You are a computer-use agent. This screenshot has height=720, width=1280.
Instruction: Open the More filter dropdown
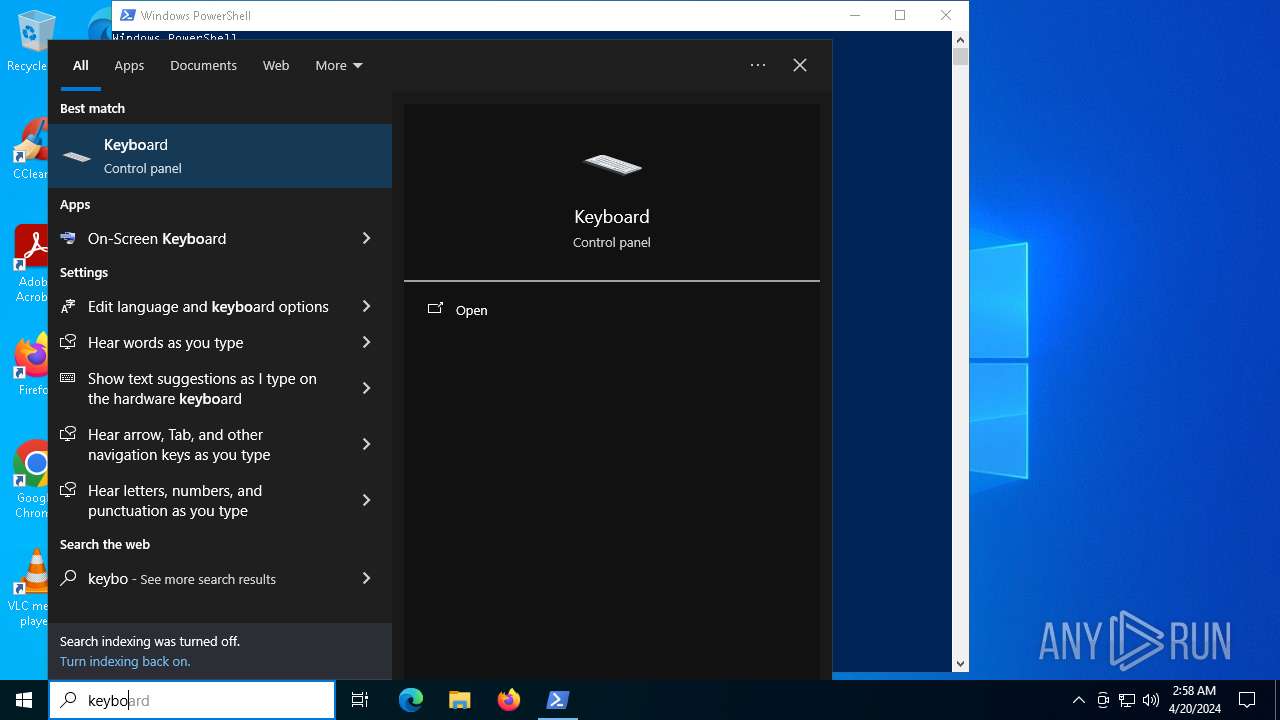point(339,65)
